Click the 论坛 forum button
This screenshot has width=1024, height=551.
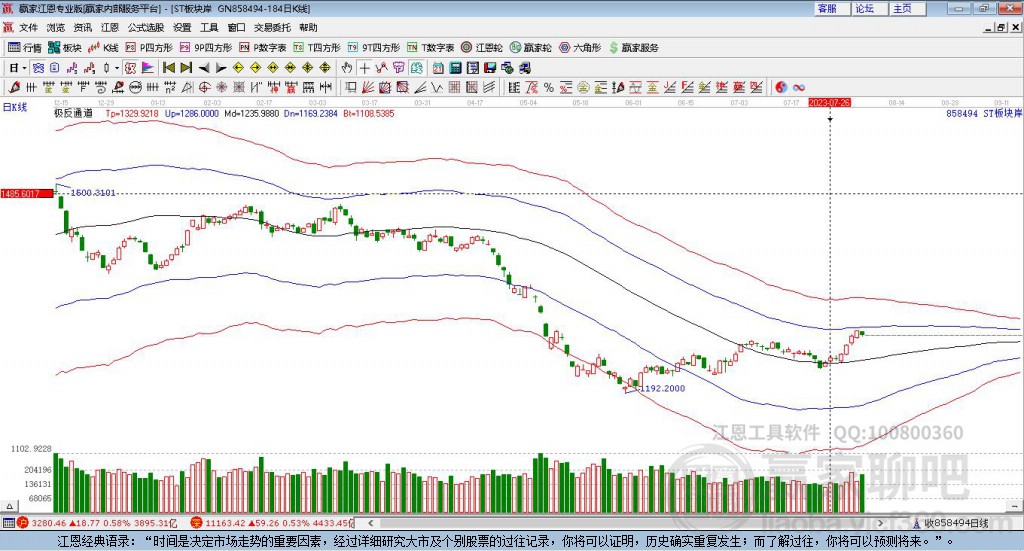pos(865,8)
